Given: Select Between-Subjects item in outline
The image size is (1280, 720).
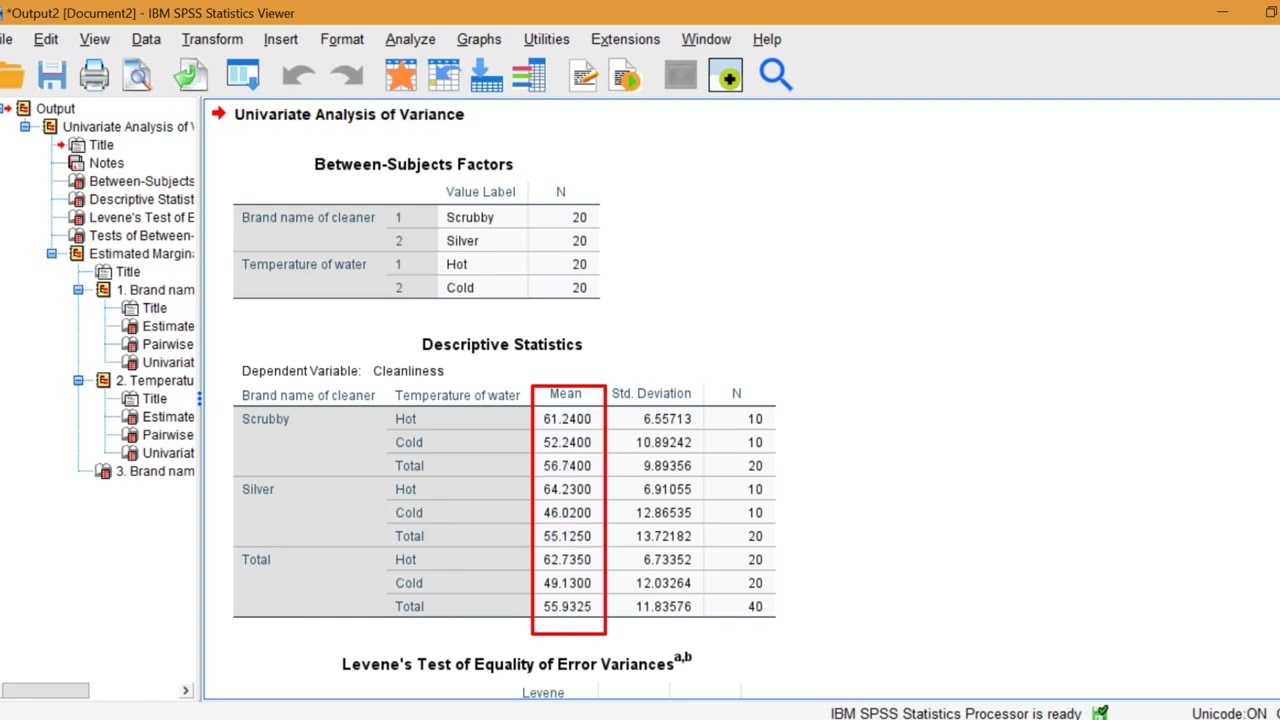Looking at the screenshot, I should click(141, 181).
